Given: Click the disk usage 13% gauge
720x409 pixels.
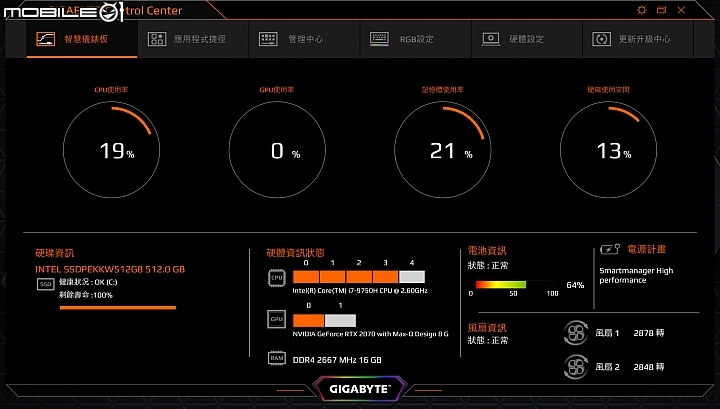Looking at the screenshot, I should click(x=608, y=150).
